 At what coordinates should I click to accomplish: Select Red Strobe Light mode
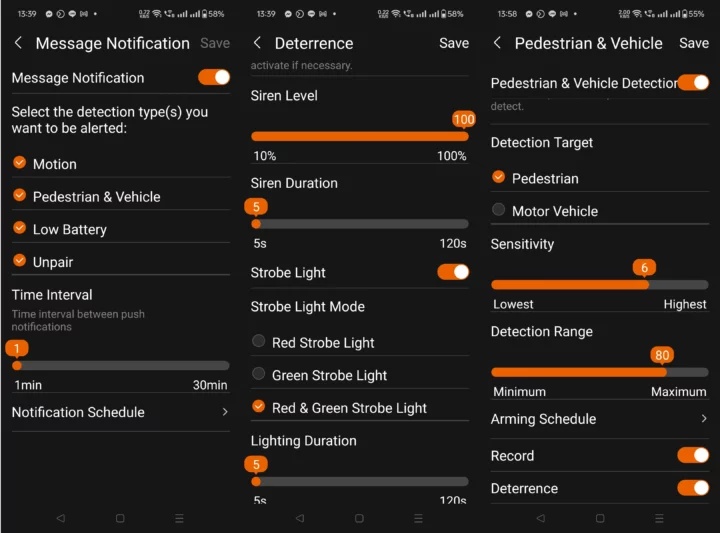click(259, 342)
